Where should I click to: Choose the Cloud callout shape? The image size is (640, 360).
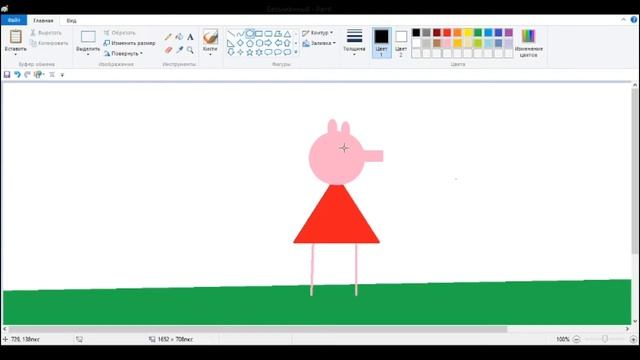pos(287,52)
